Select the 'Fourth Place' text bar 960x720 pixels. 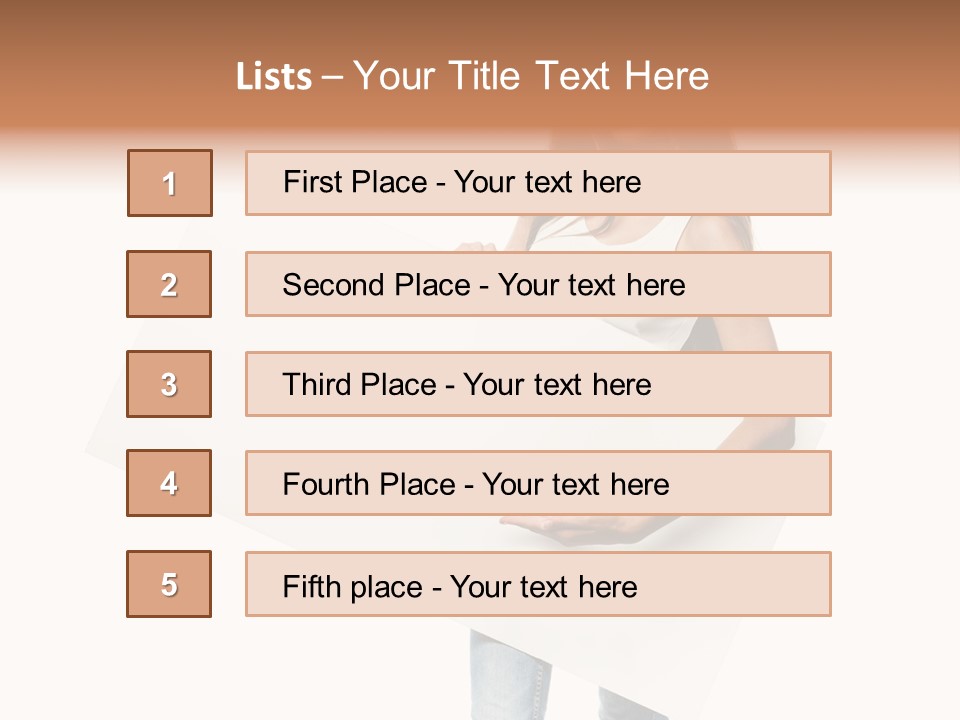[538, 483]
